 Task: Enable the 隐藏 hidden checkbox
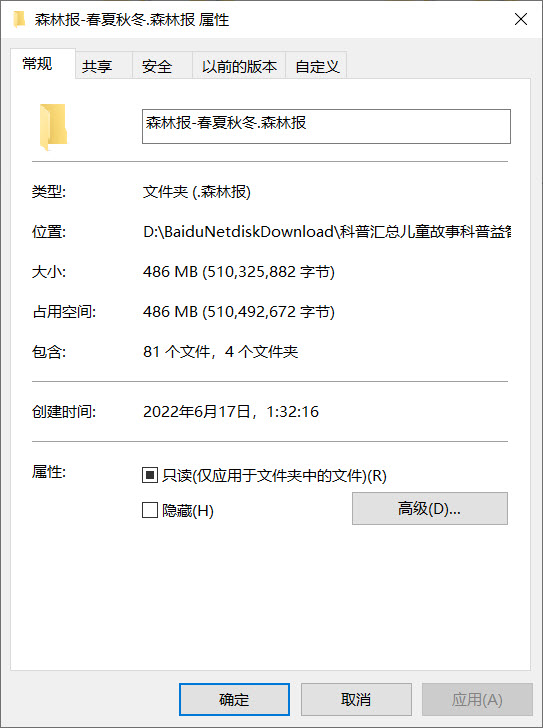150,510
